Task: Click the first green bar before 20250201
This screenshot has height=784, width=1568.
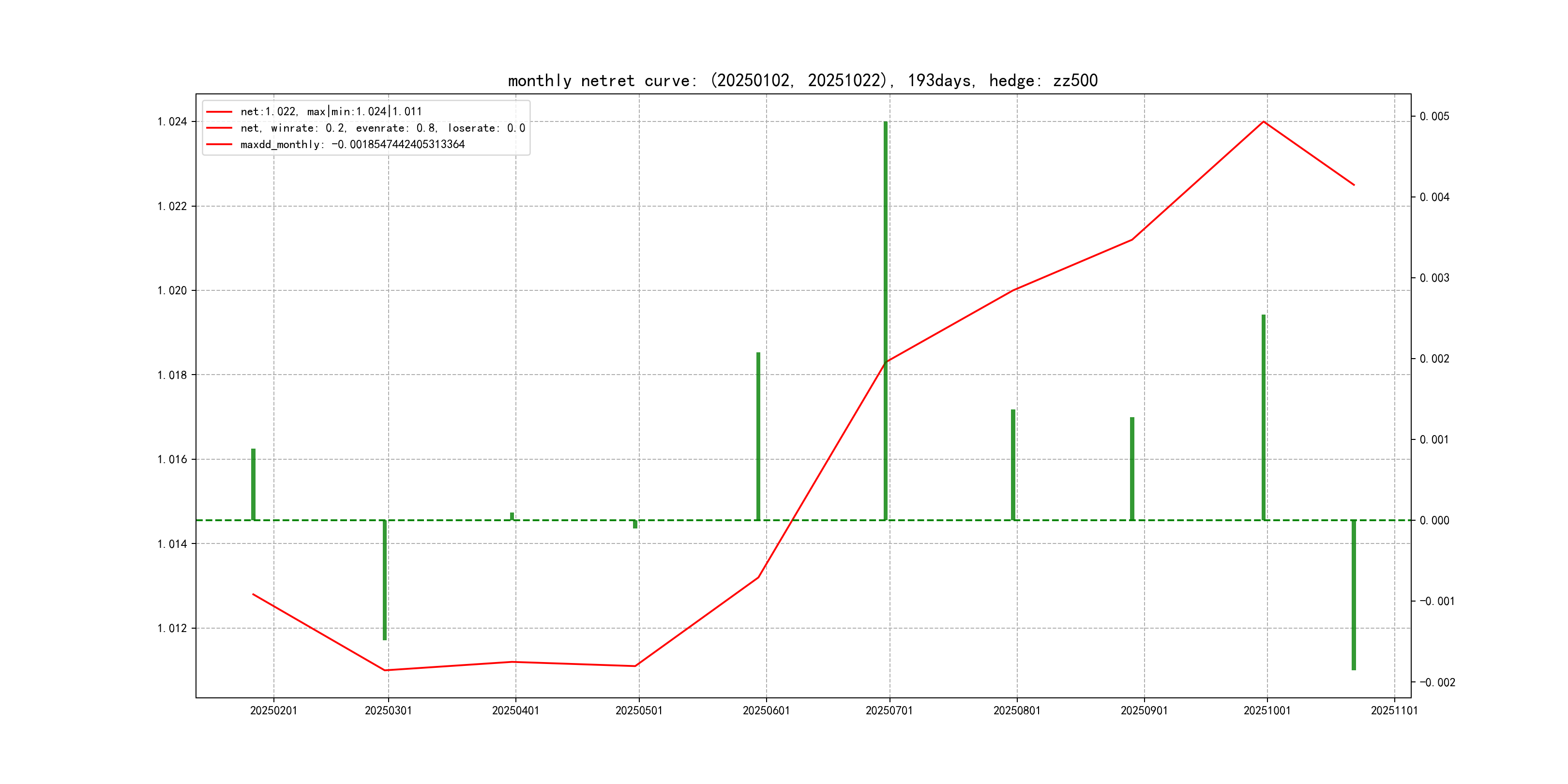Action: tap(253, 484)
